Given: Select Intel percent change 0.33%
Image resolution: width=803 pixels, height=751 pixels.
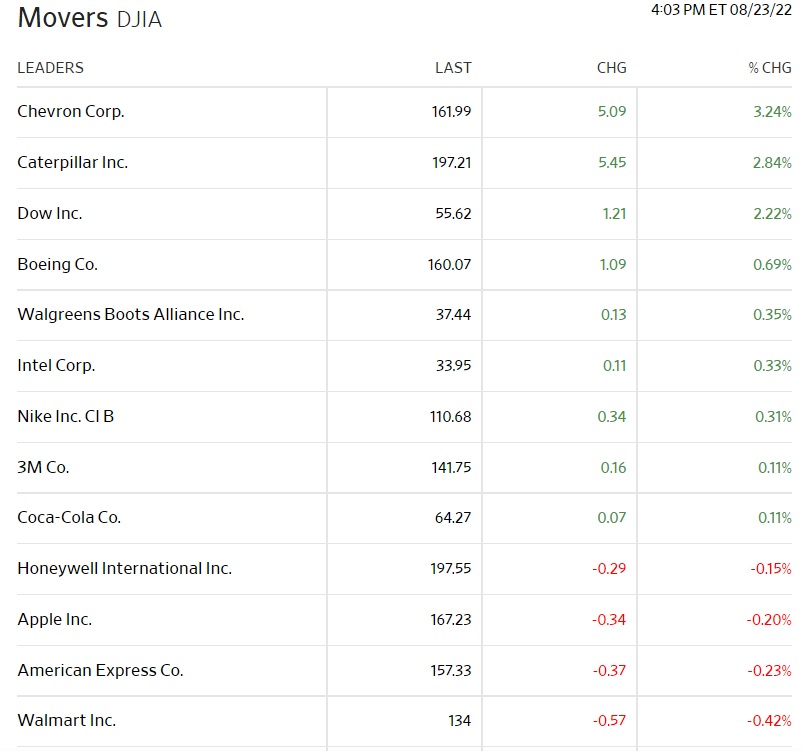Looking at the screenshot, I should pyautogui.click(x=772, y=365).
